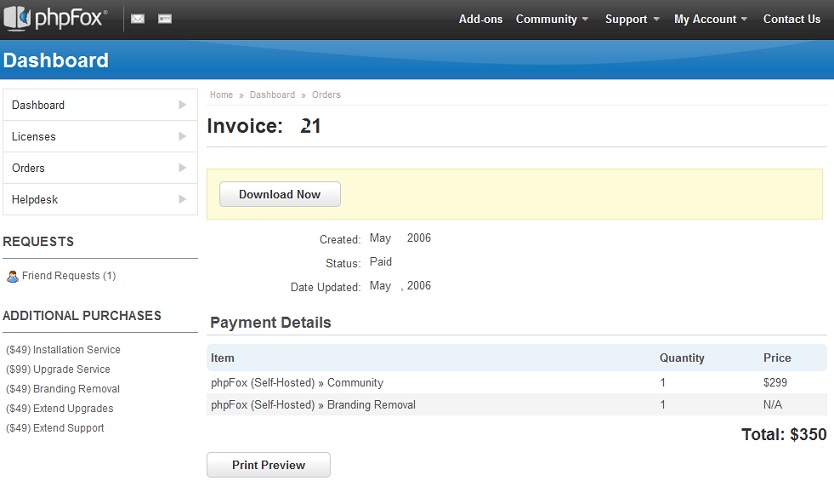Choose ($49) Extend Support purchase
Image resolution: width=834 pixels, height=481 pixels.
pyautogui.click(x=55, y=428)
